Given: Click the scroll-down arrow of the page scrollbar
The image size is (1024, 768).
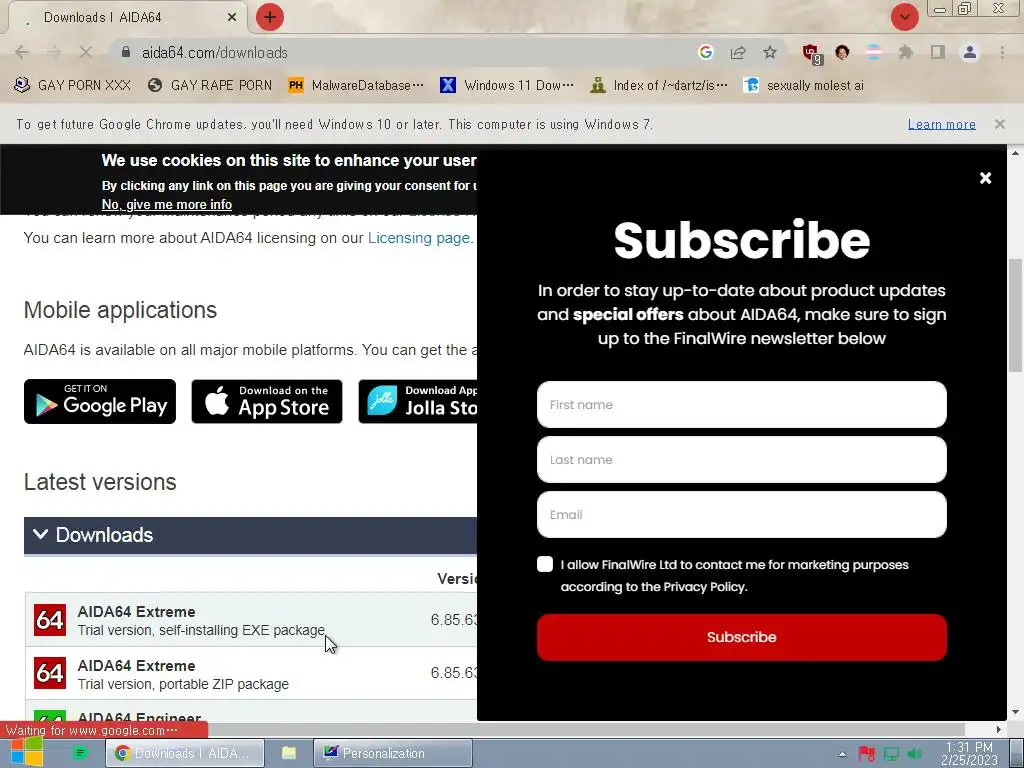Looking at the screenshot, I should 1016,712.
